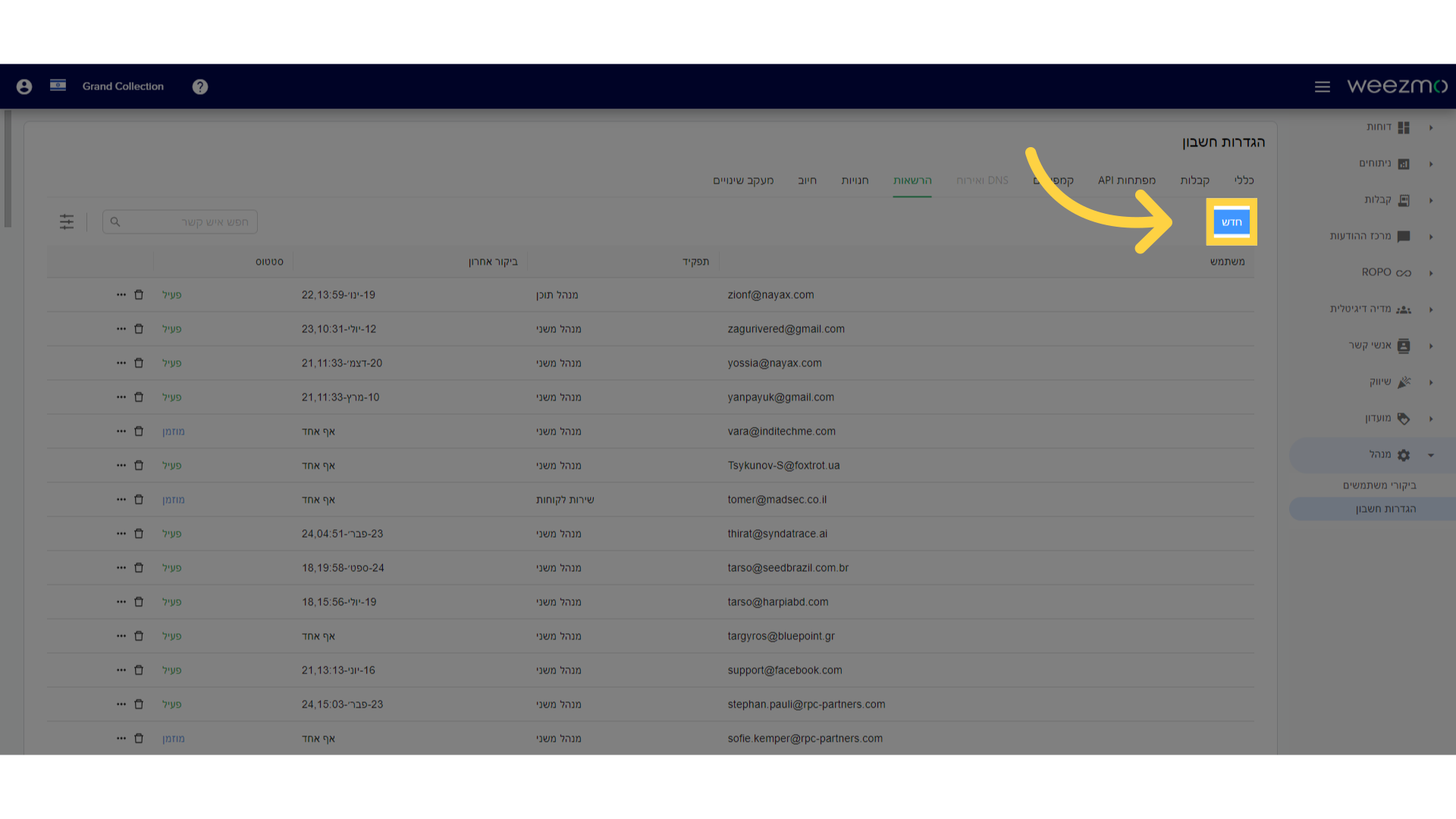Click role שירות לקוחות for tomer@madsec.co.il

(565, 500)
